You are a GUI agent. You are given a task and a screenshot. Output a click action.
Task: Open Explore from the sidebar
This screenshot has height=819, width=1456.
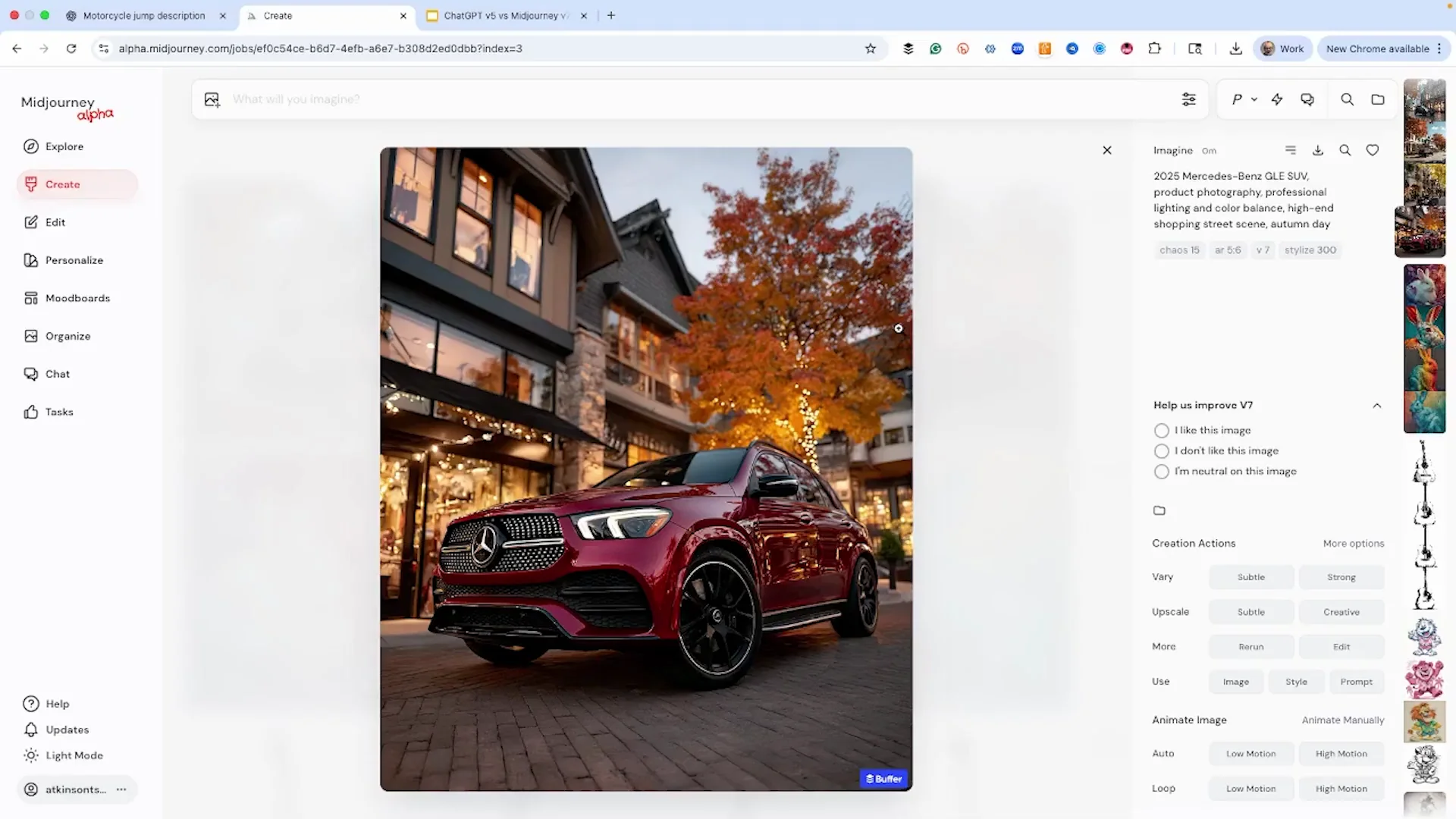pos(64,146)
